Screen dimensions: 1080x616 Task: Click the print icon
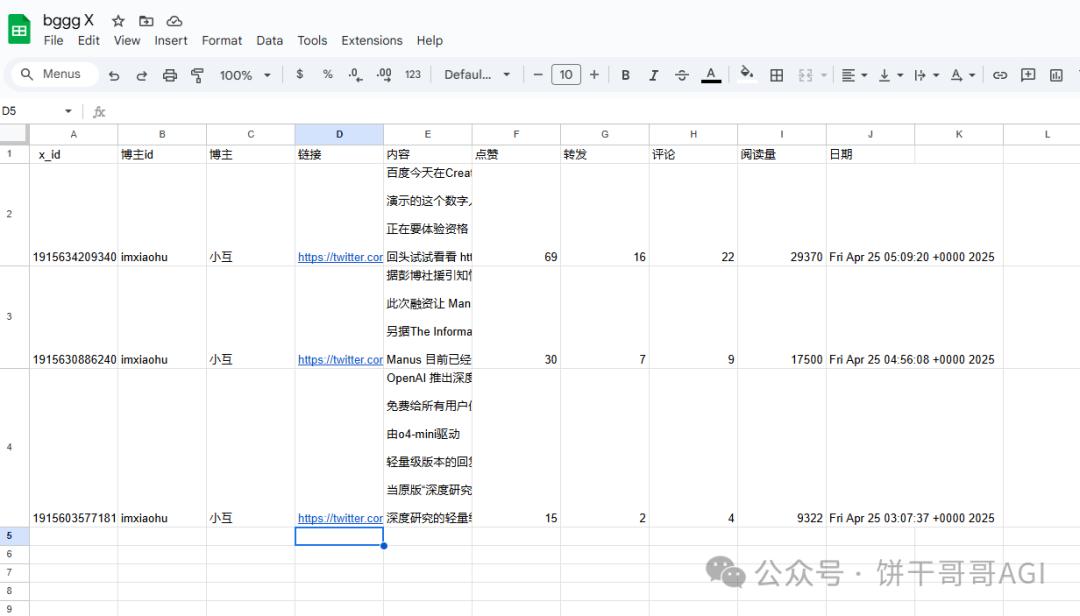click(170, 75)
